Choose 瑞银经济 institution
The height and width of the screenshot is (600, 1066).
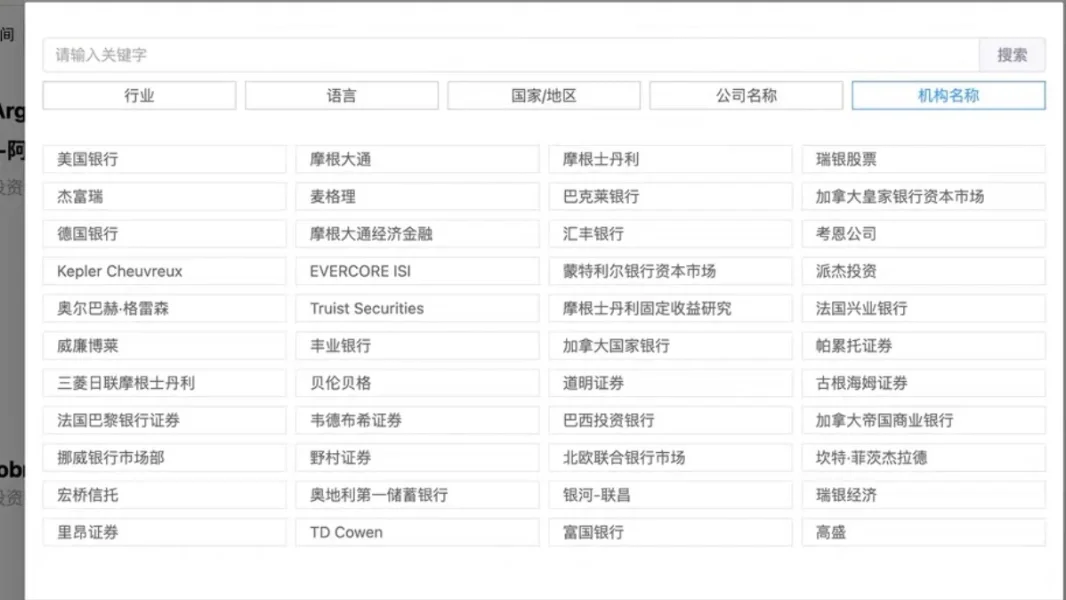coord(923,495)
